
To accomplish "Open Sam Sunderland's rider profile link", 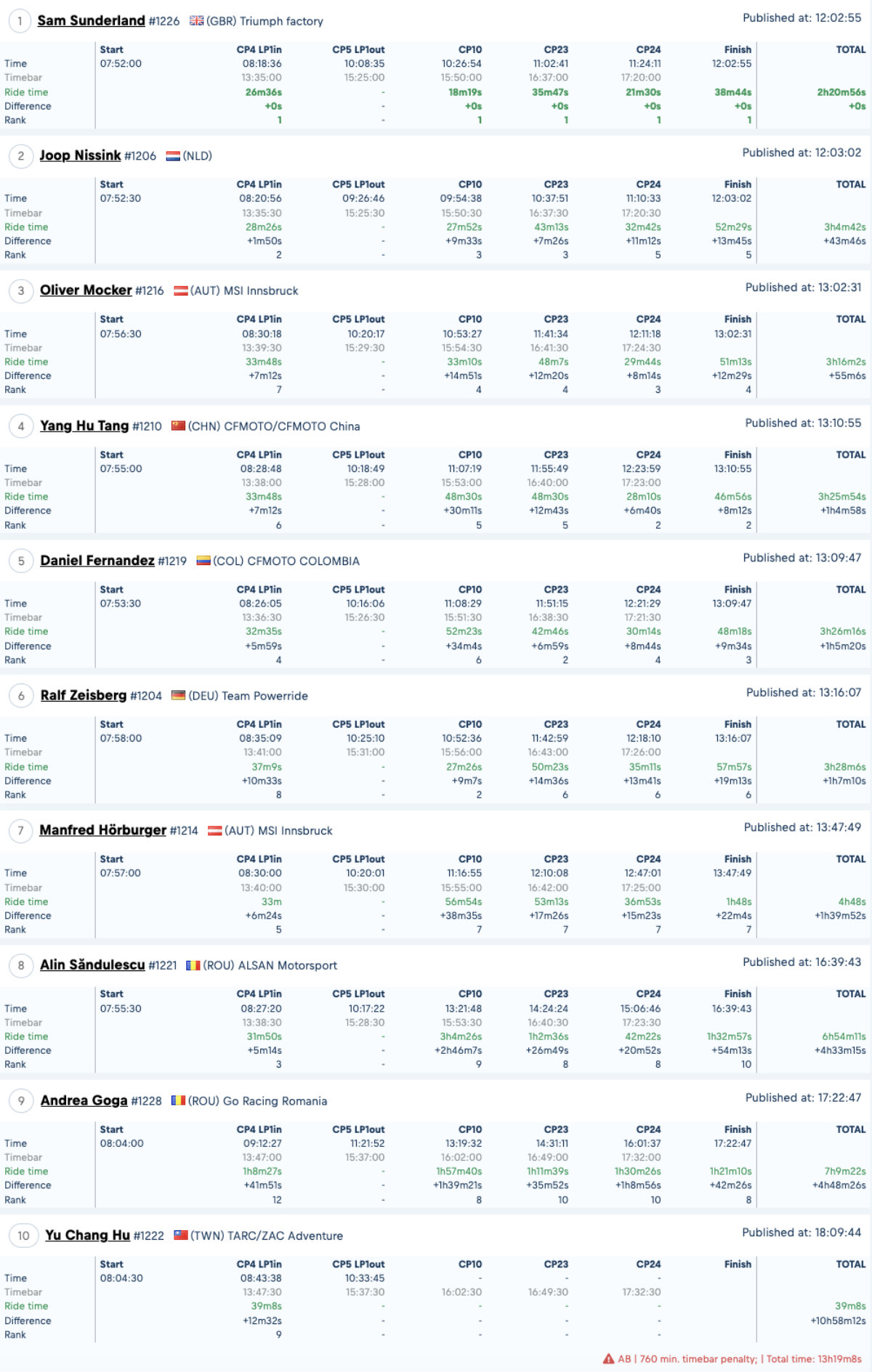I will (92, 21).
